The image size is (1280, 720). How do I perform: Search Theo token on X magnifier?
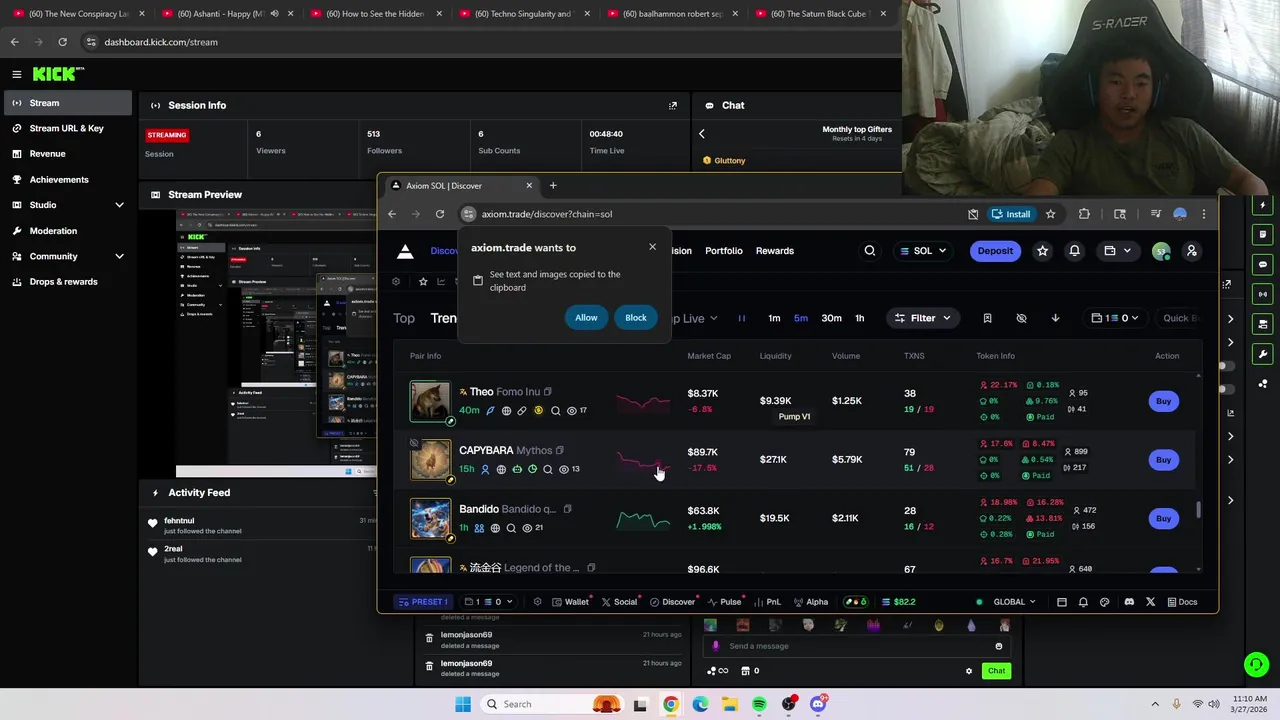pyautogui.click(x=555, y=410)
